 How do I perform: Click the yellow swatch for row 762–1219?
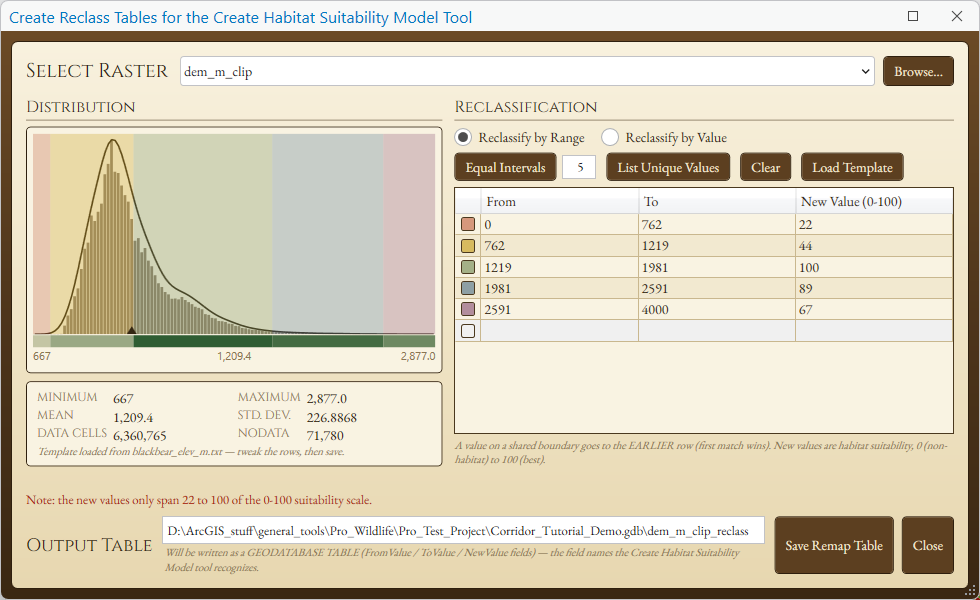468,246
